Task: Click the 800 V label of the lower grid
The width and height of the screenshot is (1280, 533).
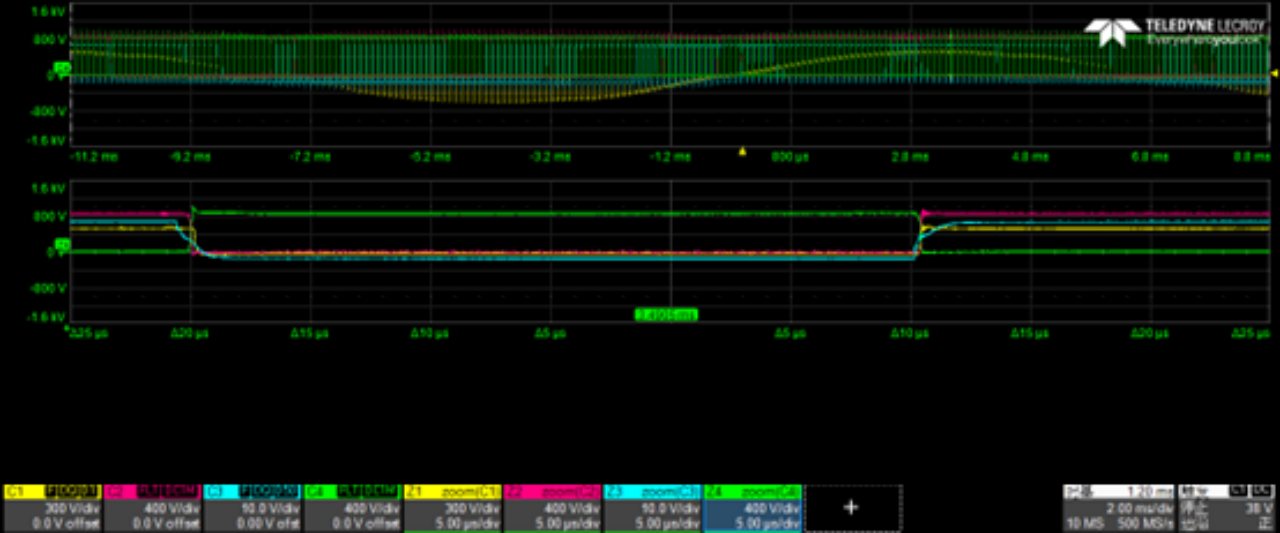Action: pyautogui.click(x=49, y=216)
